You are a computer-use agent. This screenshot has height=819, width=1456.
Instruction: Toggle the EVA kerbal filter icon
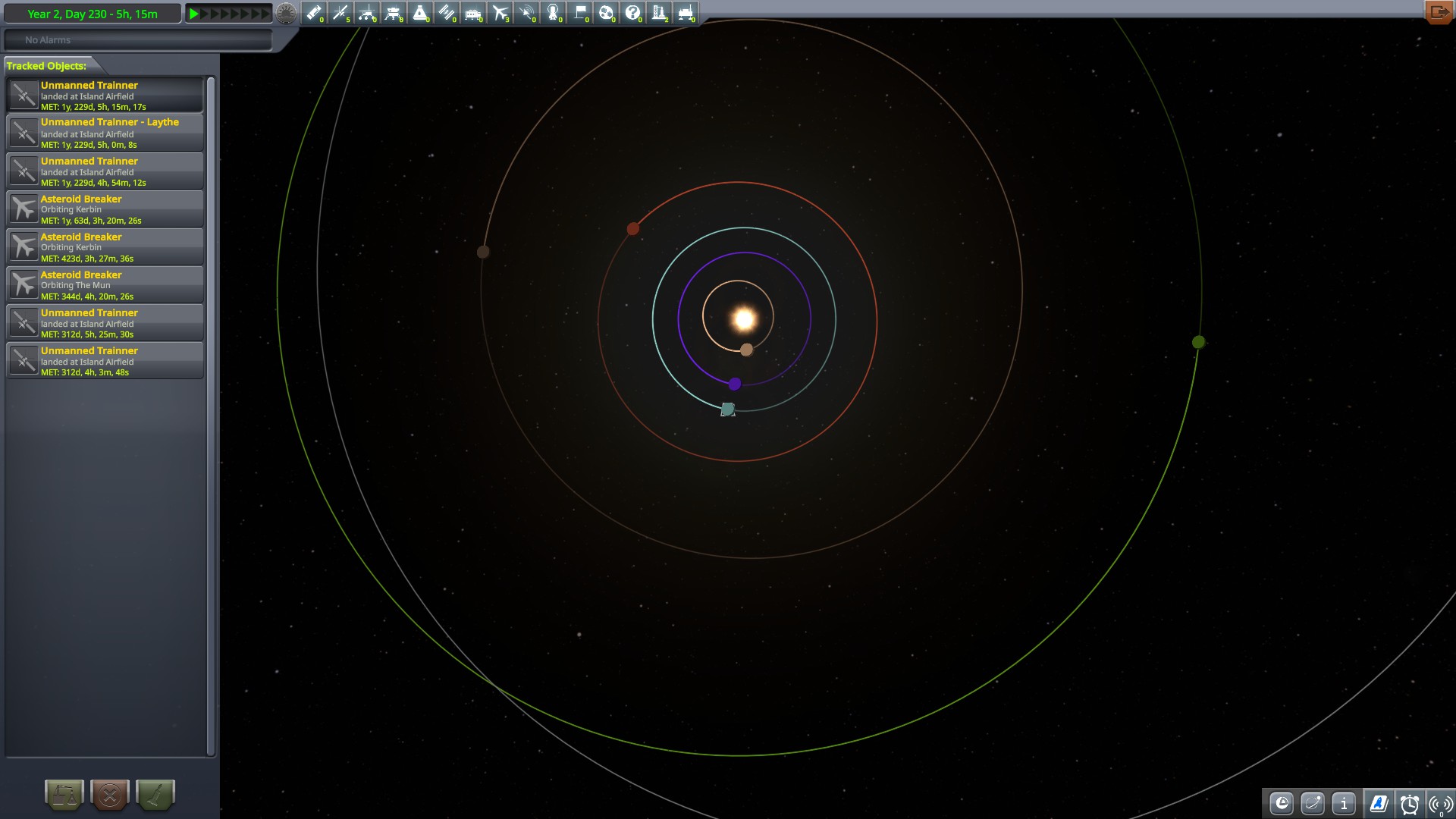pyautogui.click(x=553, y=13)
